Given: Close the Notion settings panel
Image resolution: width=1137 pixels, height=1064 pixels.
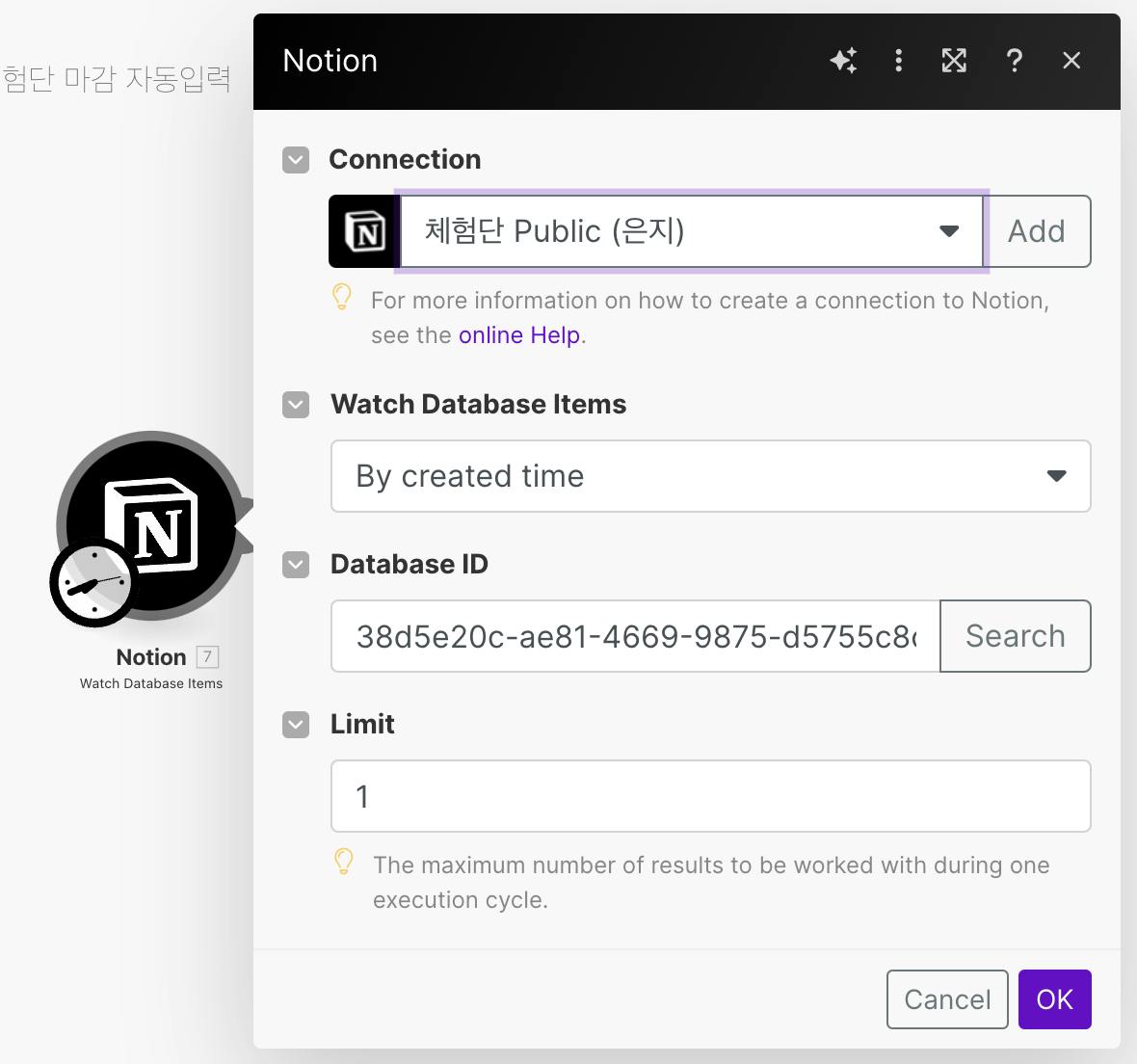Looking at the screenshot, I should pyautogui.click(x=1071, y=60).
